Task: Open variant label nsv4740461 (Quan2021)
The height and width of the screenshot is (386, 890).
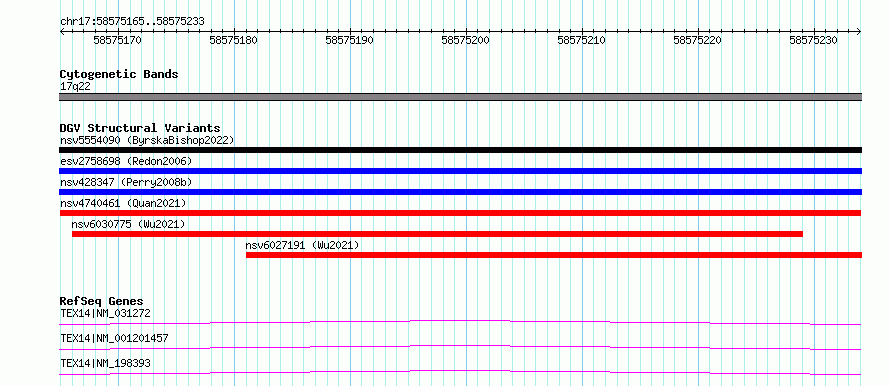Action: [x=123, y=203]
